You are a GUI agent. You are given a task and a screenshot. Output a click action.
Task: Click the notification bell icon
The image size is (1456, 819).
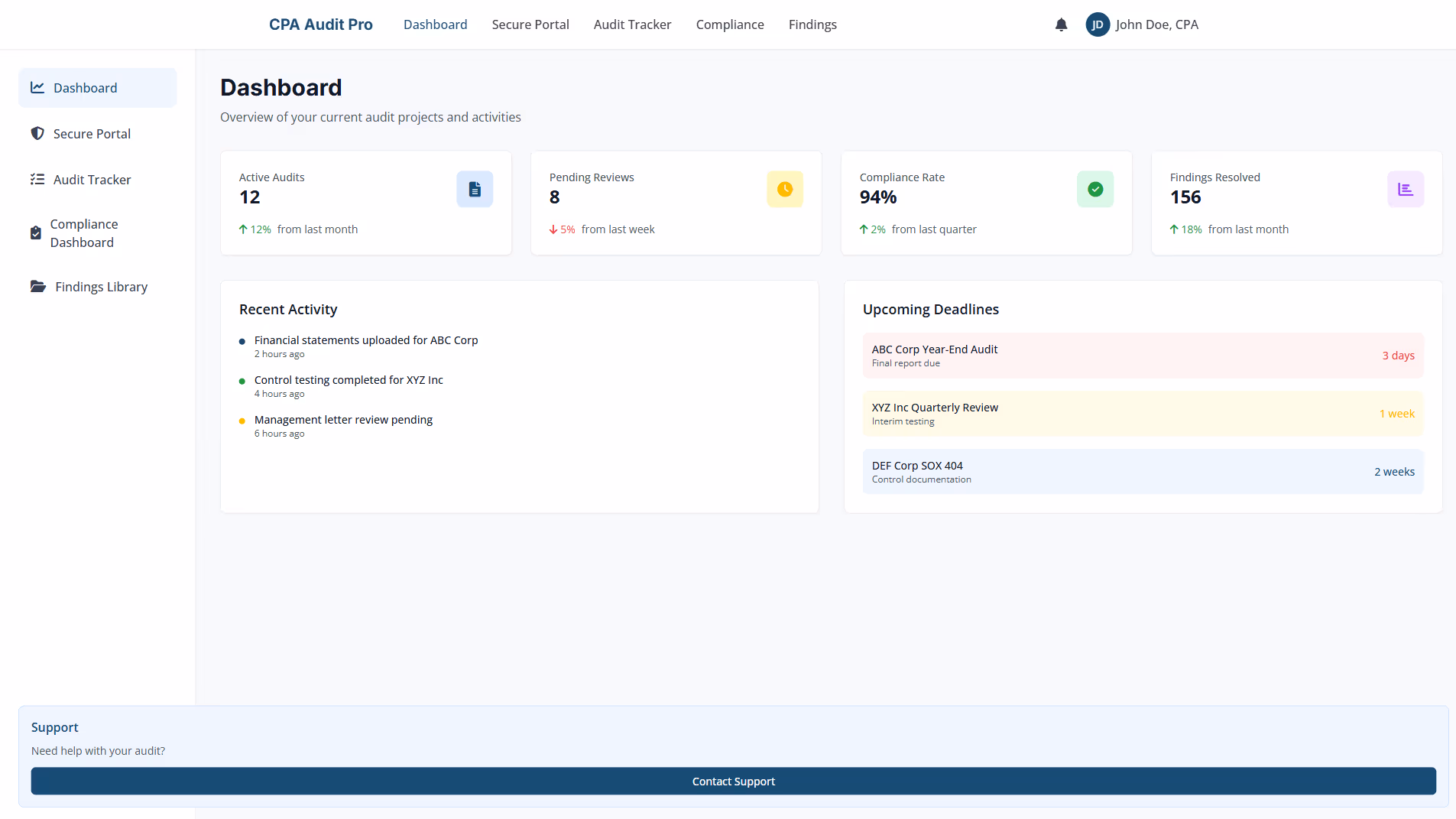(1061, 24)
